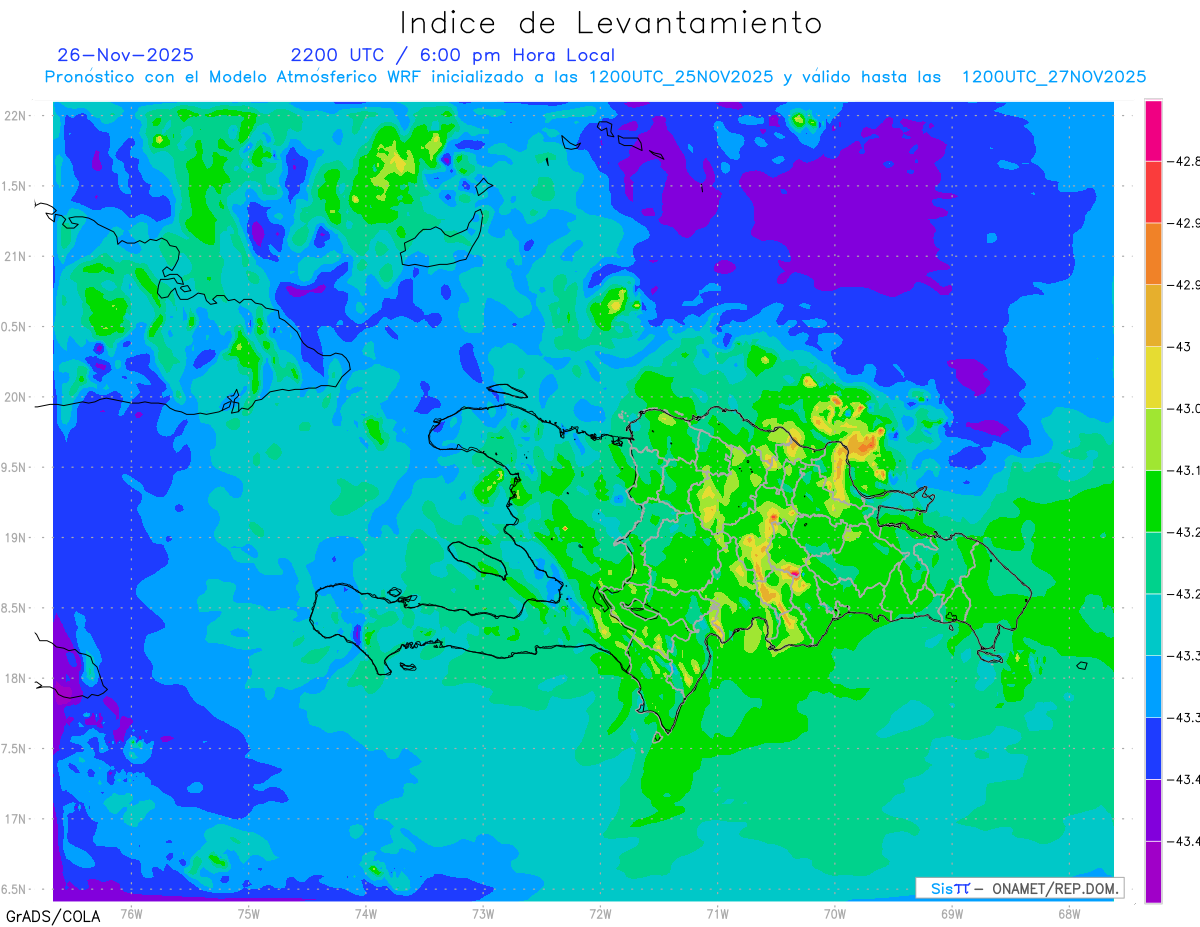Click the '8.5N' latitude label
Screen dimensions: 1200x927
[14, 608]
